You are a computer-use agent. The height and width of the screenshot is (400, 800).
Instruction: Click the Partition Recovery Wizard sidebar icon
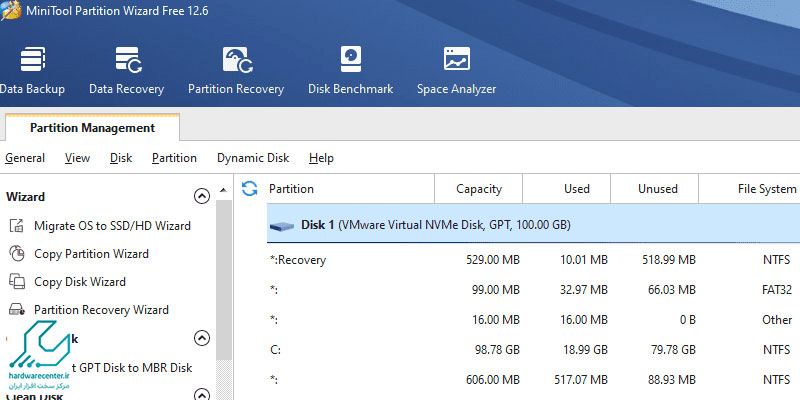[x=17, y=310]
